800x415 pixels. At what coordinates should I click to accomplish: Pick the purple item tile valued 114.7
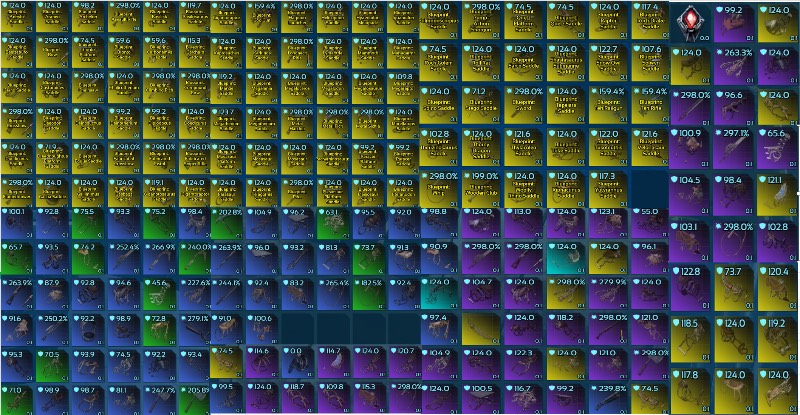[x=334, y=364]
